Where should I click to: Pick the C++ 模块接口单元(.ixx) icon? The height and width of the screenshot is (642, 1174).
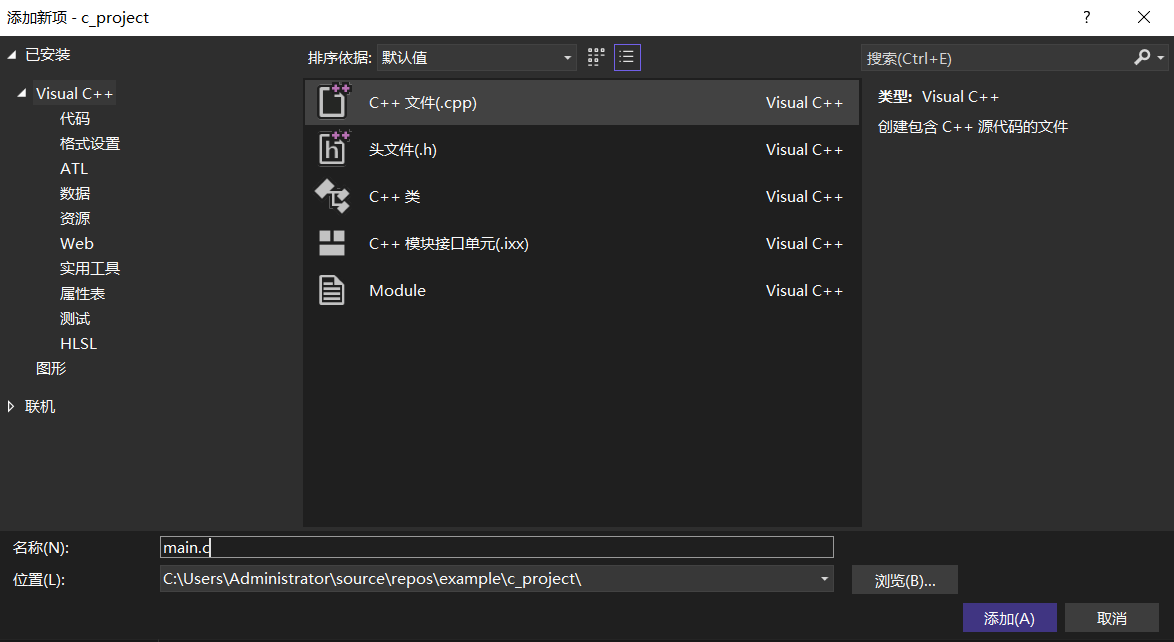pyautogui.click(x=332, y=243)
